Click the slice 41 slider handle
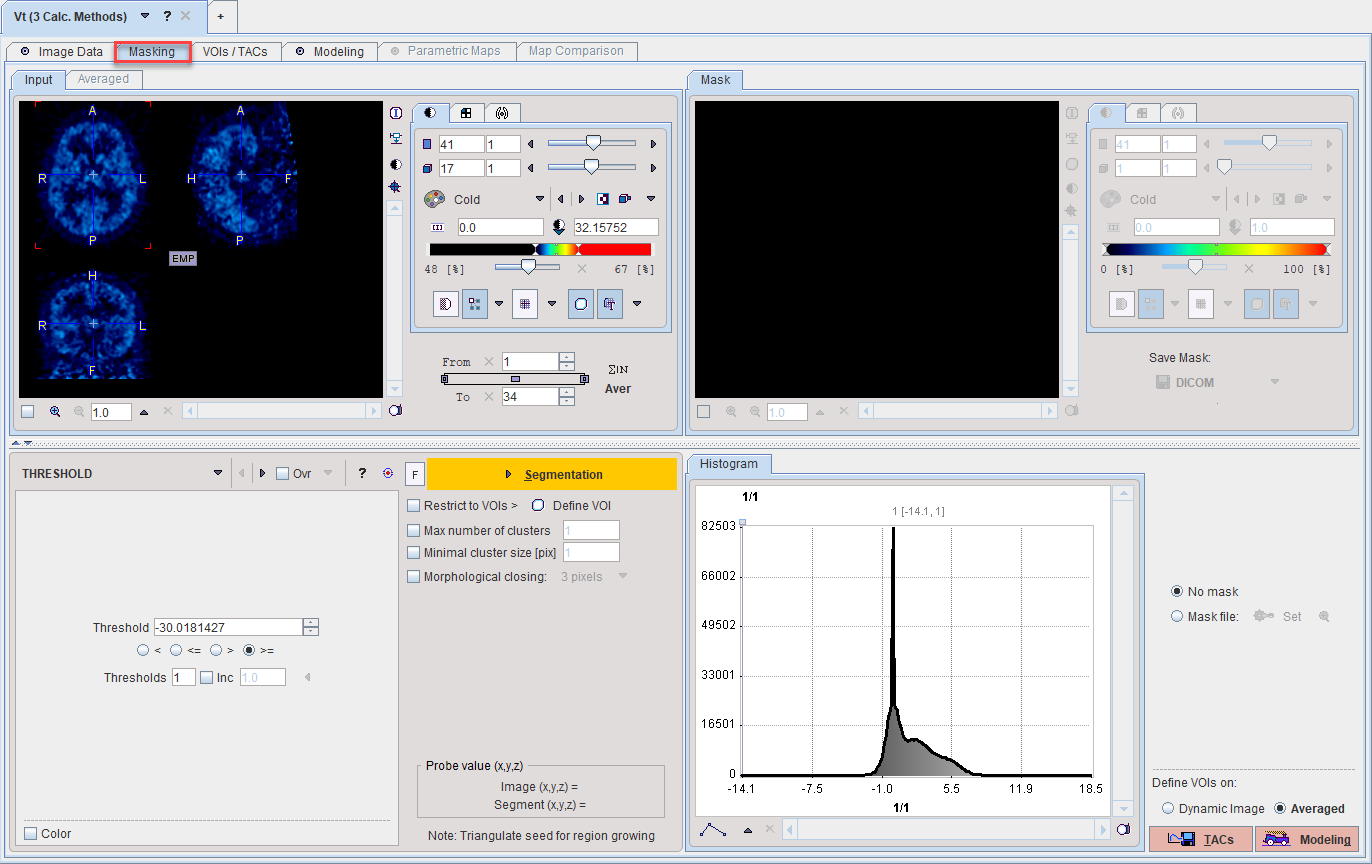 [x=593, y=144]
